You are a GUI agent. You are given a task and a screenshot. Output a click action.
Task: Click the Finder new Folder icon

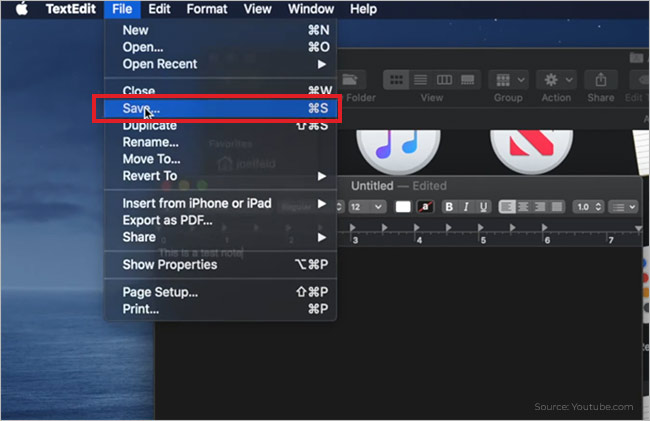click(x=351, y=80)
